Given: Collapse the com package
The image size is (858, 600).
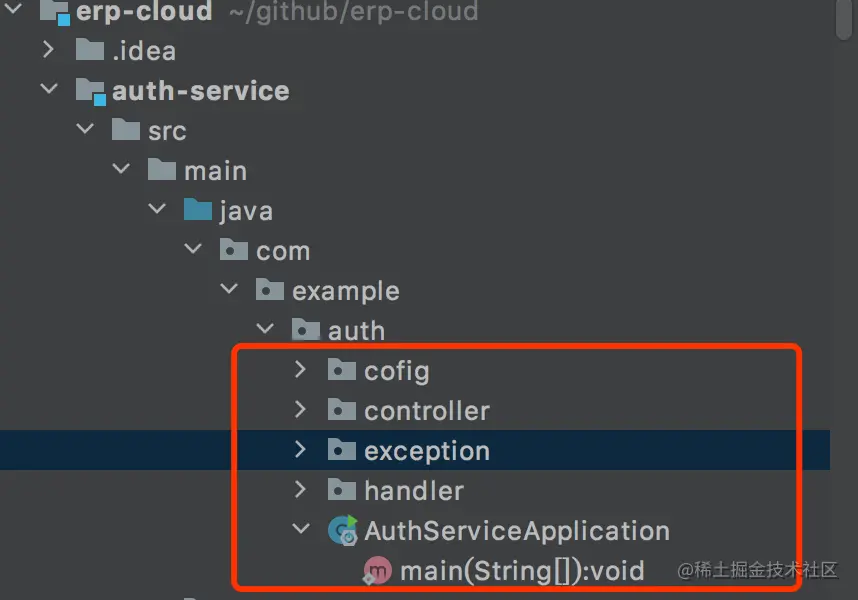Looking at the screenshot, I should tap(193, 248).
